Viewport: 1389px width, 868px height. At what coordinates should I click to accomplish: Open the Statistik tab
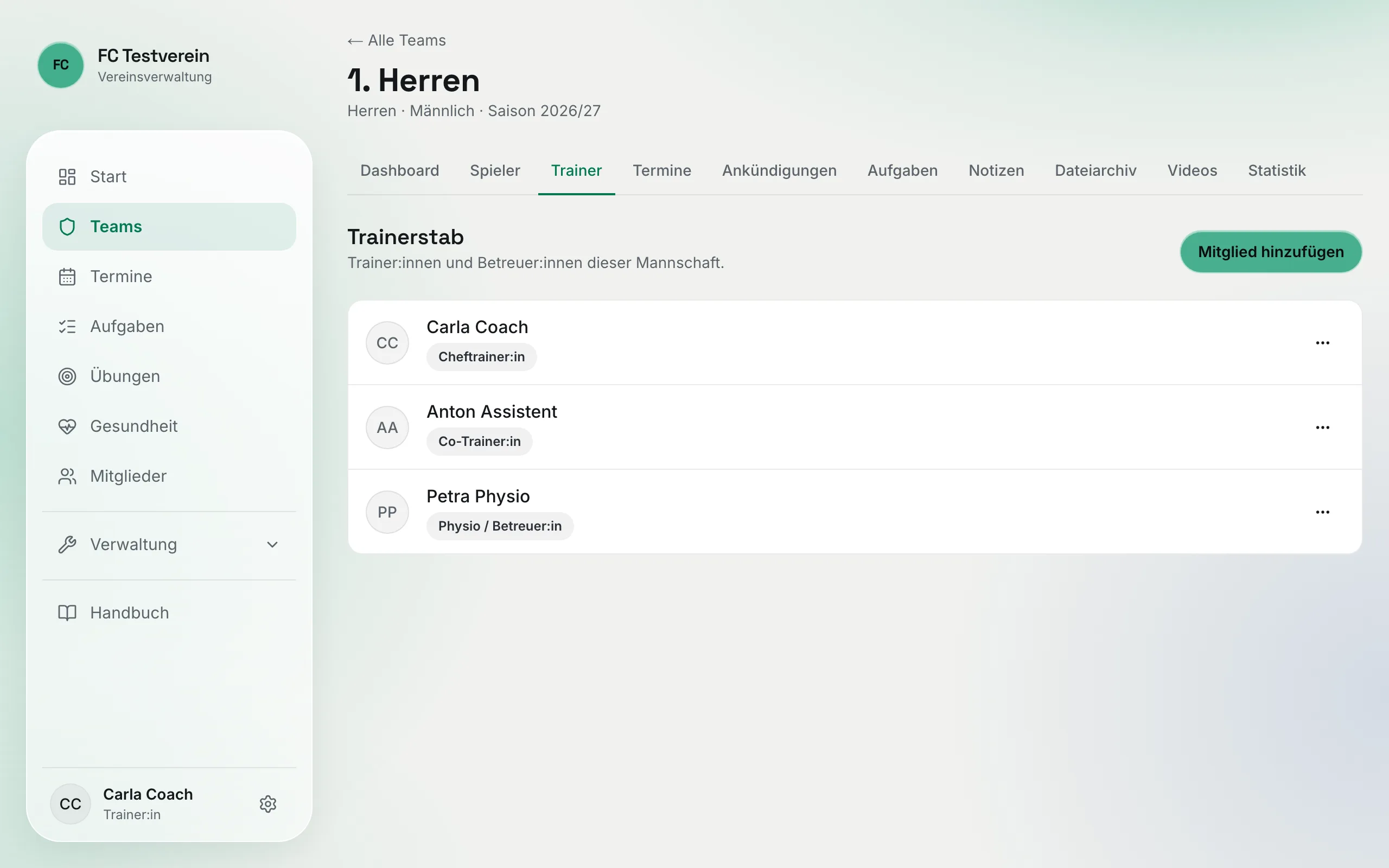point(1277,170)
